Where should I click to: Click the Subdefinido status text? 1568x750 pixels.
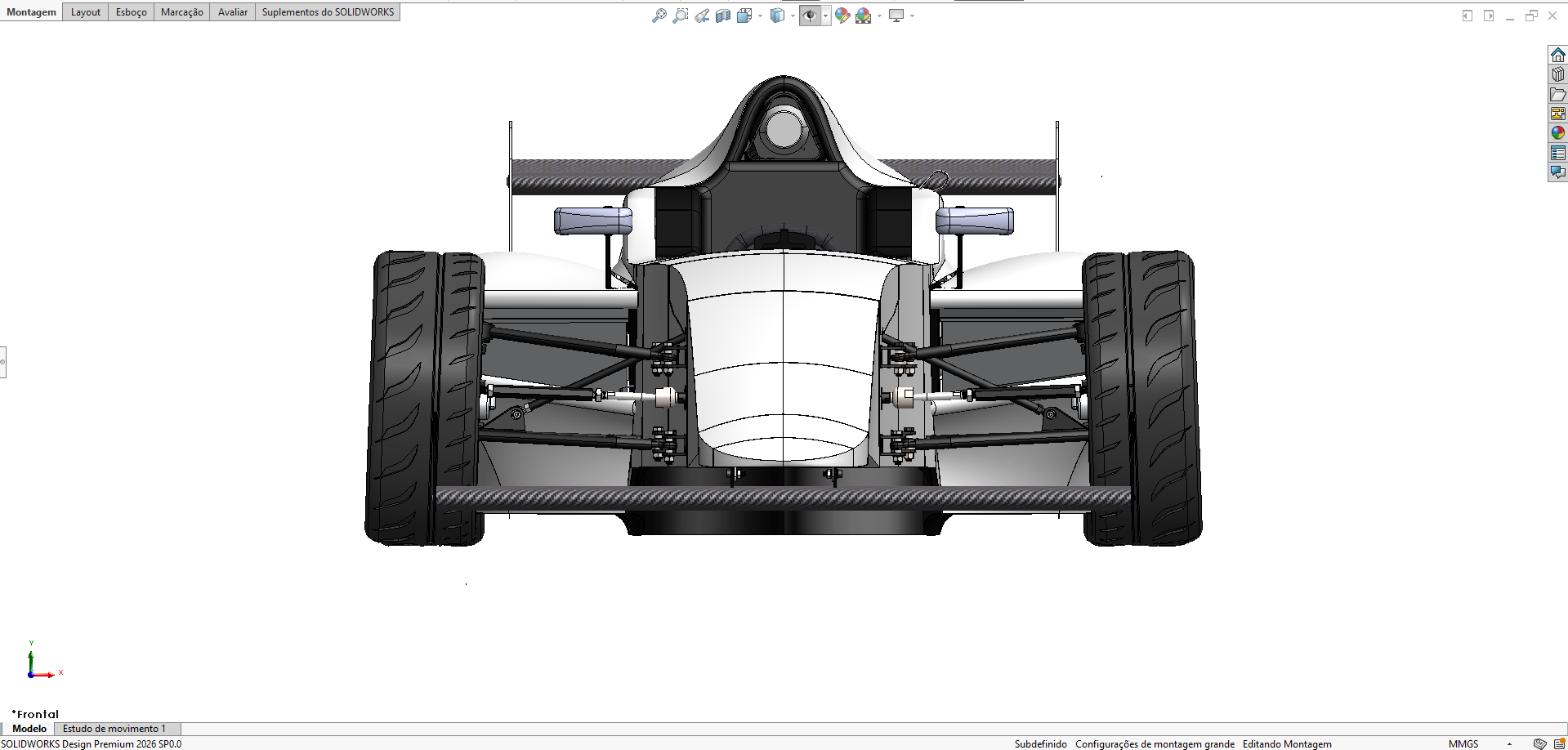1040,744
